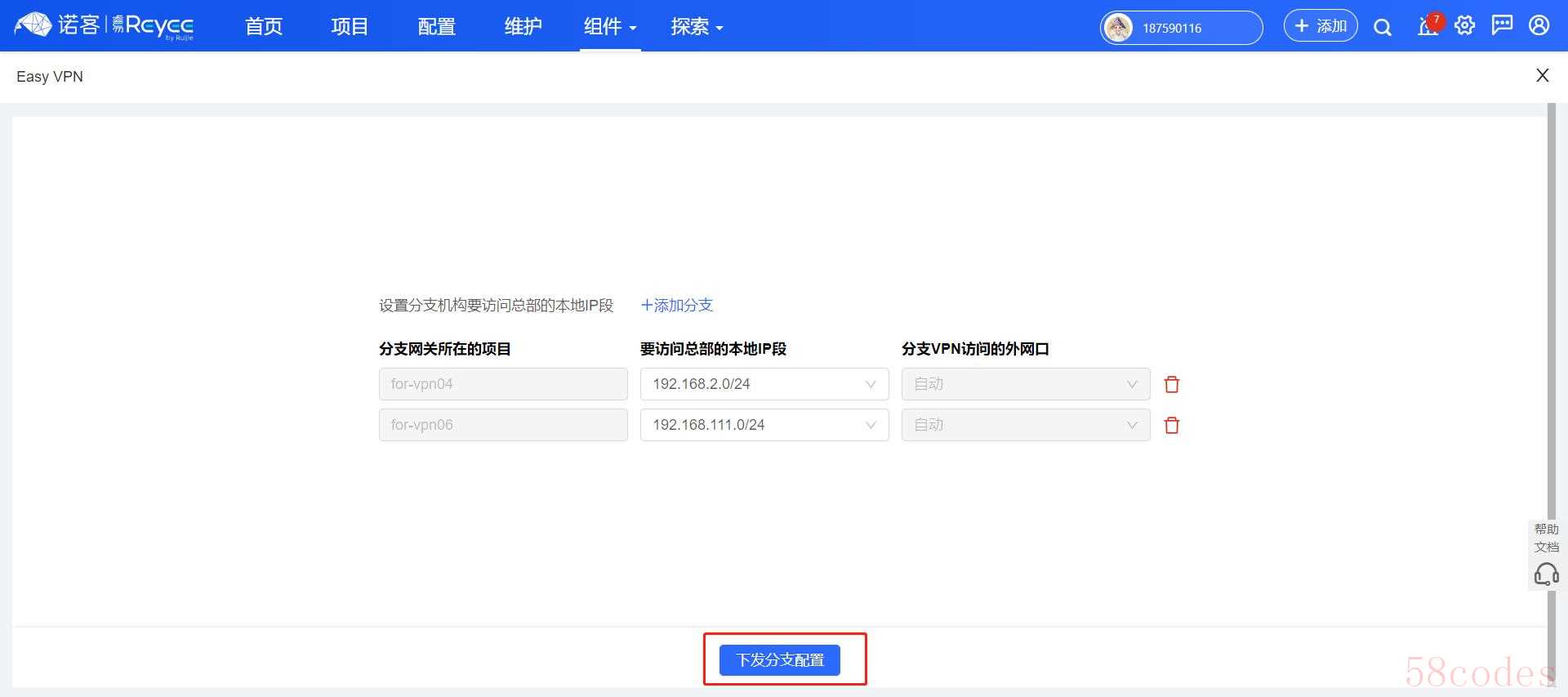Click the 下发分支配置 button

[780, 659]
